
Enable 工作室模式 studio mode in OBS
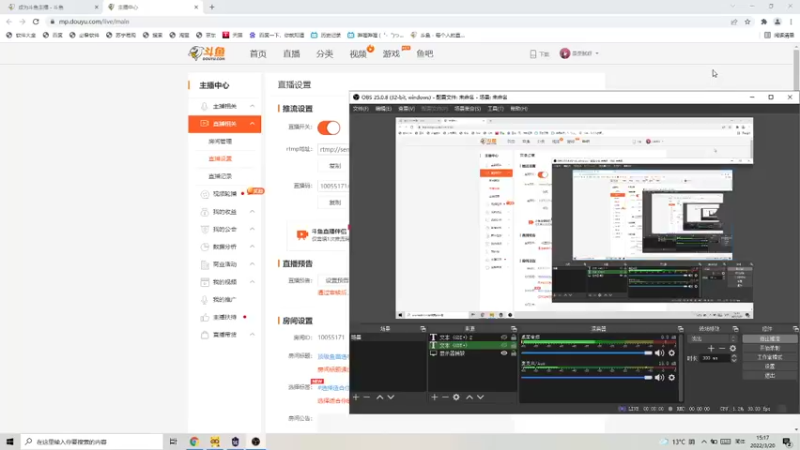(x=769, y=357)
